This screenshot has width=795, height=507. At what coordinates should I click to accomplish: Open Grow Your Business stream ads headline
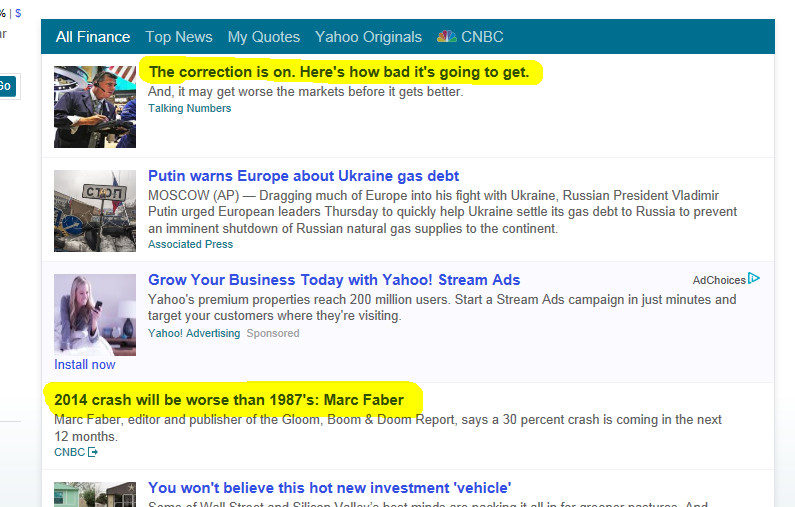click(x=334, y=280)
